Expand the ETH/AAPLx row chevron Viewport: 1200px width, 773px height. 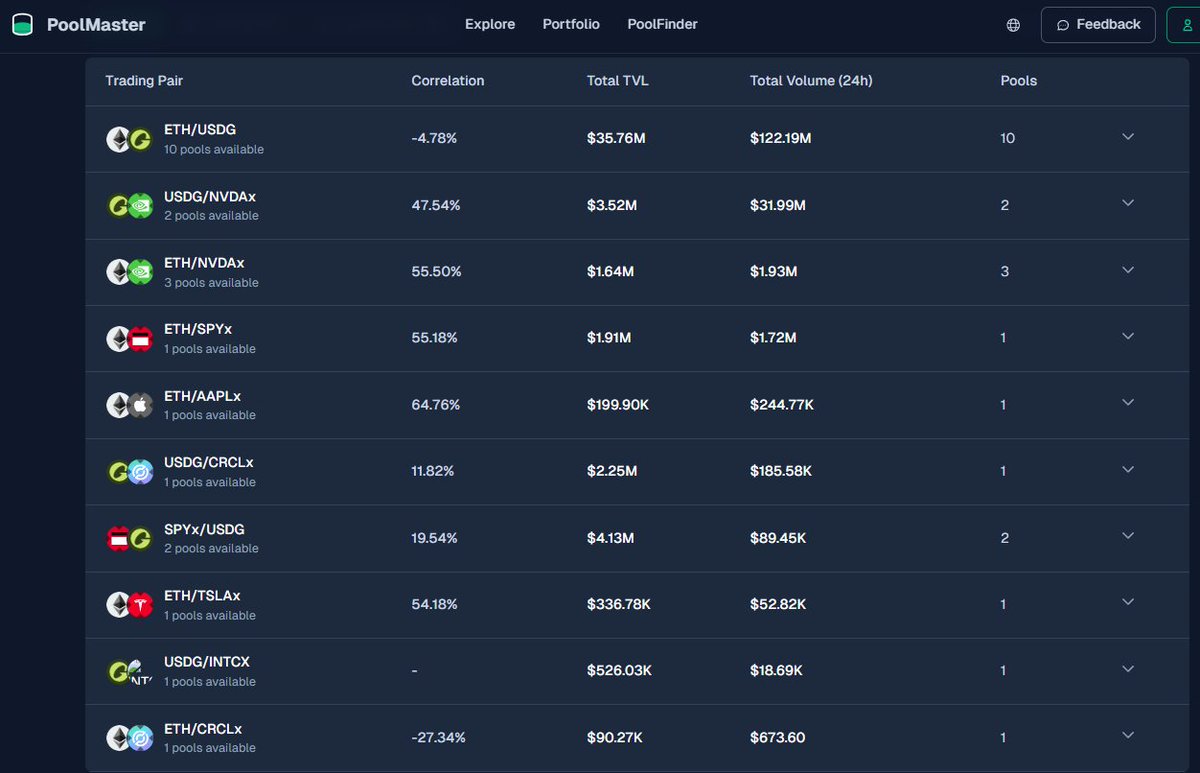point(1128,403)
